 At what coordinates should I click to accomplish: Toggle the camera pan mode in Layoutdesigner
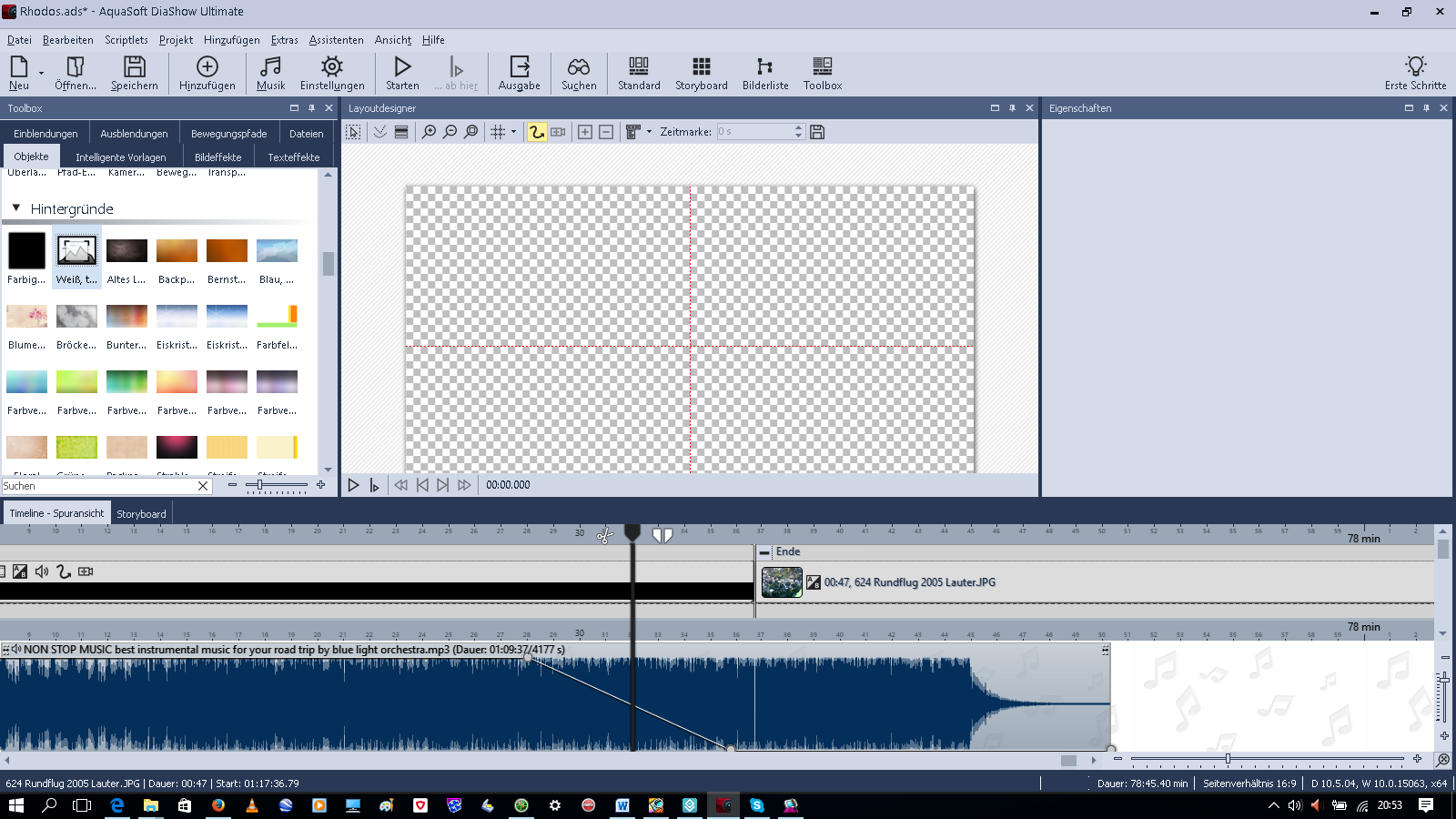click(x=558, y=132)
